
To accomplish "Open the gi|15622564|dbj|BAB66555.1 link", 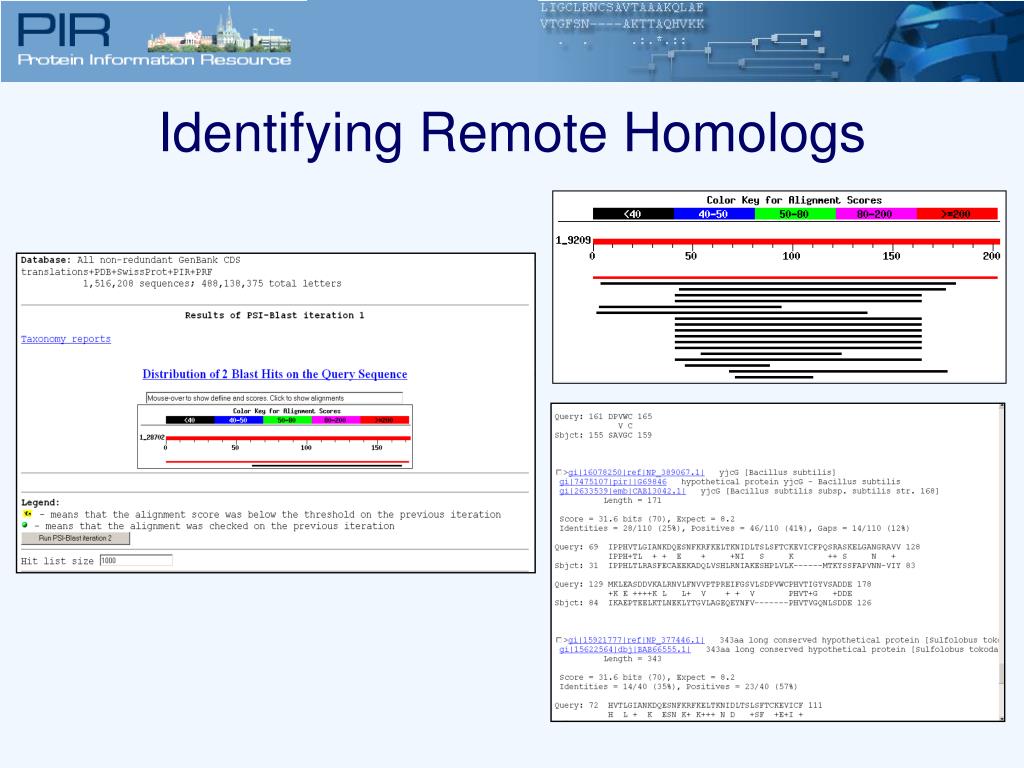I will point(625,650).
